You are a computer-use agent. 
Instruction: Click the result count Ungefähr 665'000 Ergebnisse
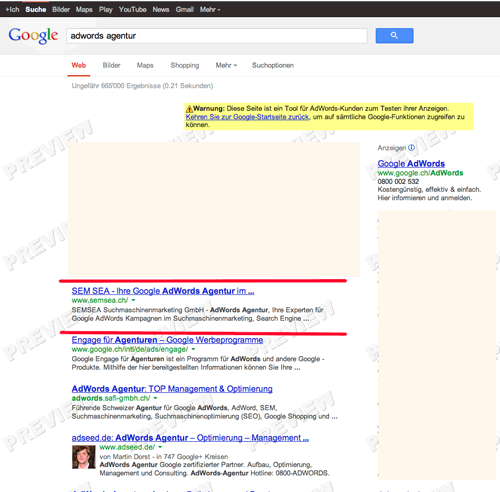[x=142, y=86]
